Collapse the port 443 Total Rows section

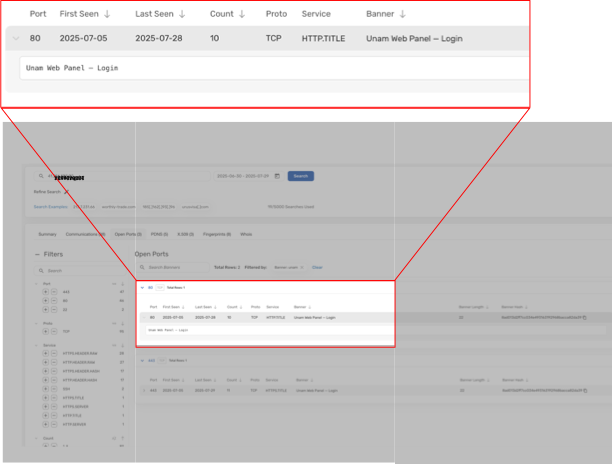point(142,361)
